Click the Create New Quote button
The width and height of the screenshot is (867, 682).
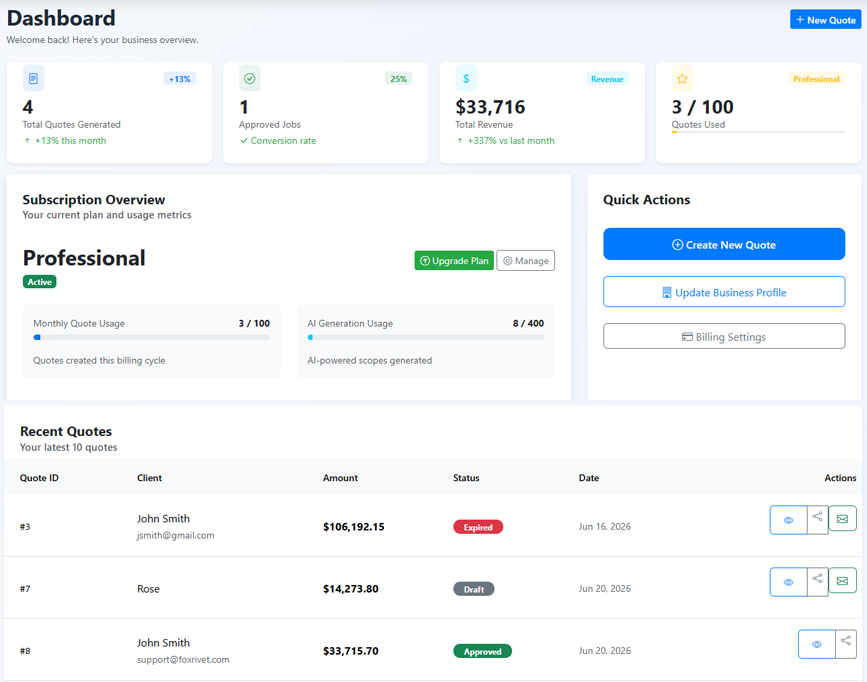point(724,244)
